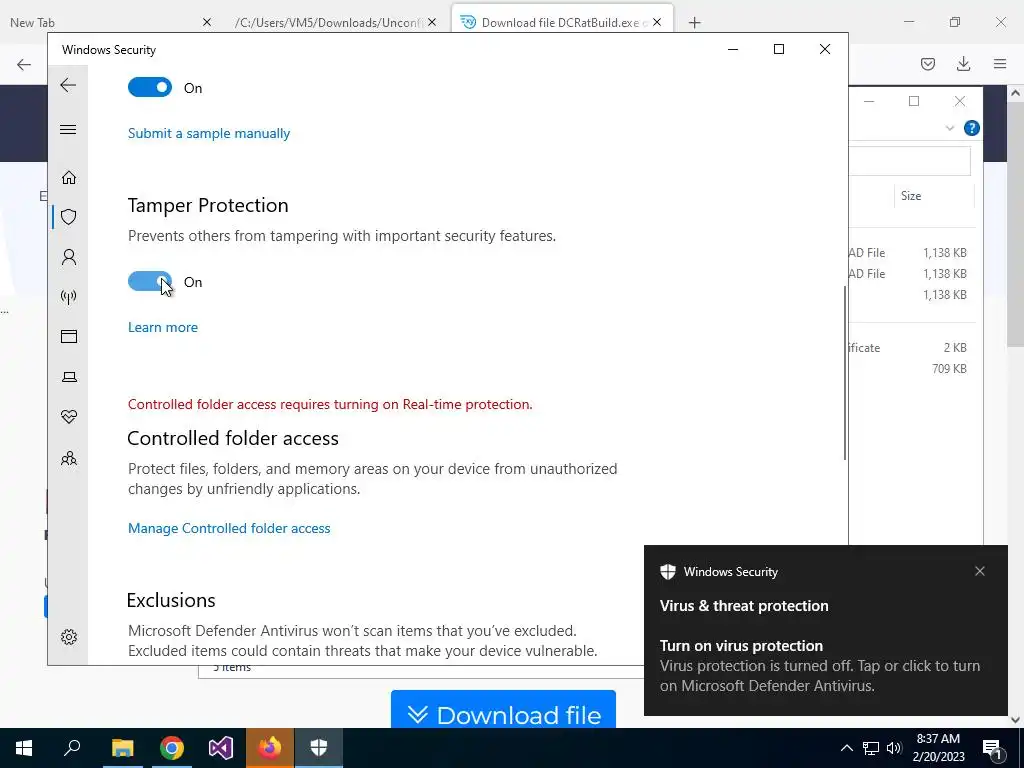Toggle the switch above Submit a sample
The width and height of the screenshot is (1024, 768).
(150, 88)
